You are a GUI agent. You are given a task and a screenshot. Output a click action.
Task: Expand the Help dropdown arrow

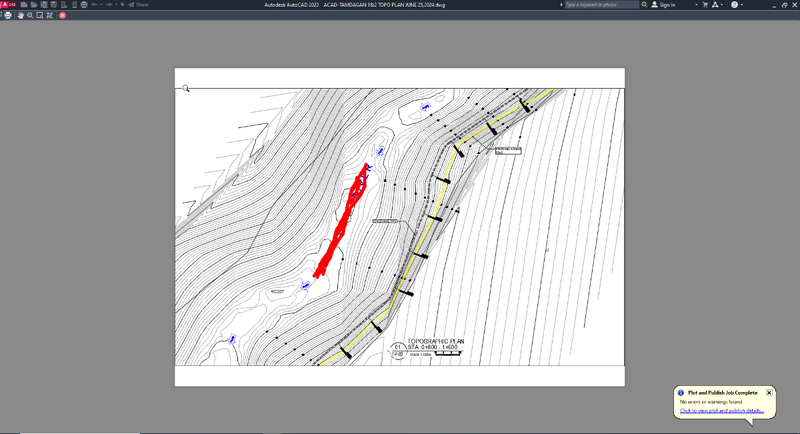[x=743, y=5]
